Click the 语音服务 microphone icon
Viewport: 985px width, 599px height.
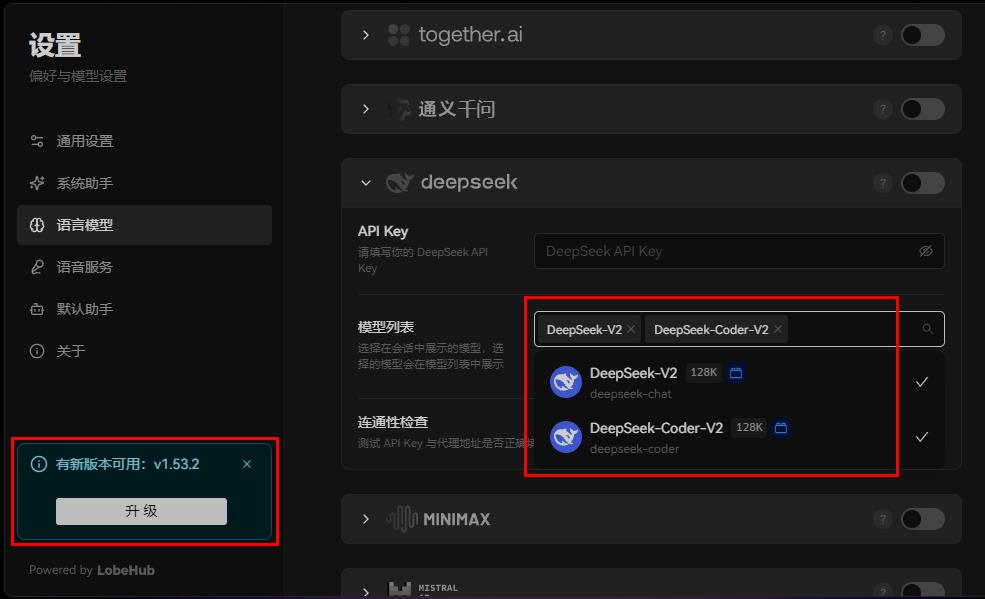(37, 267)
